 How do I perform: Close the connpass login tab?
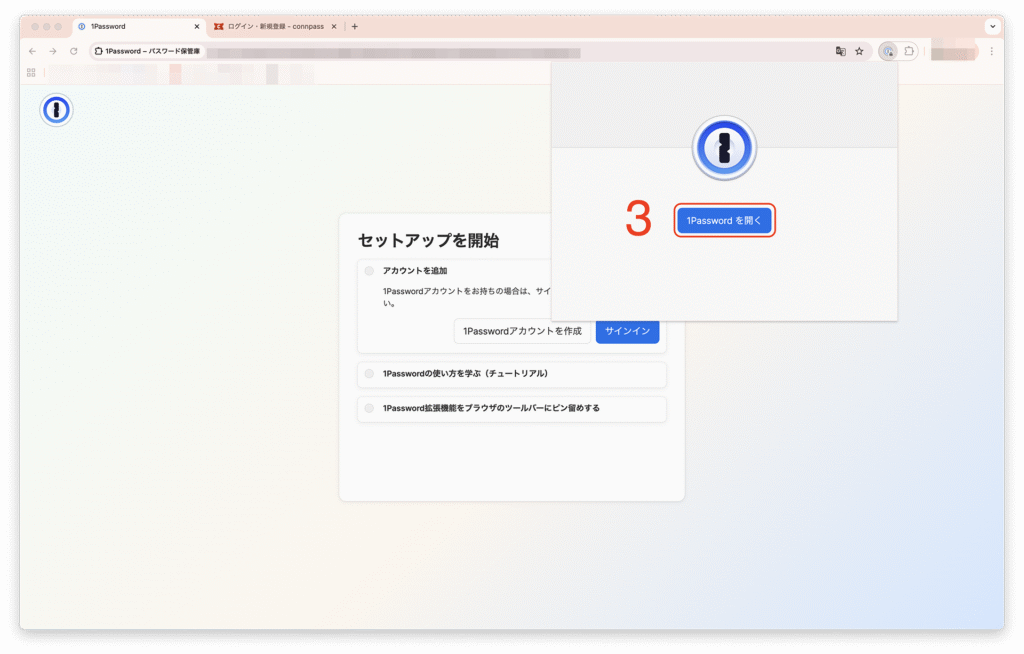pos(334,27)
